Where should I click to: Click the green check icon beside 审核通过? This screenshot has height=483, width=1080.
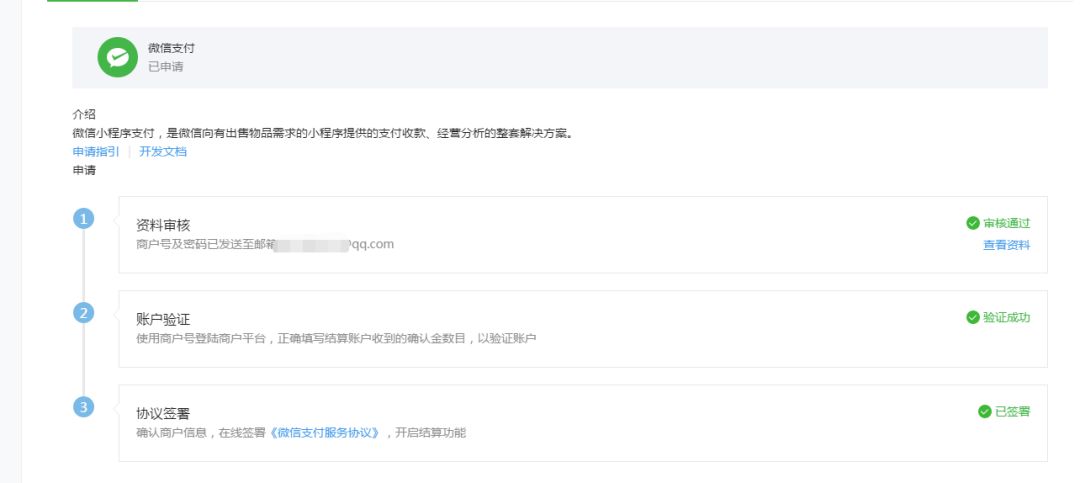tap(973, 223)
